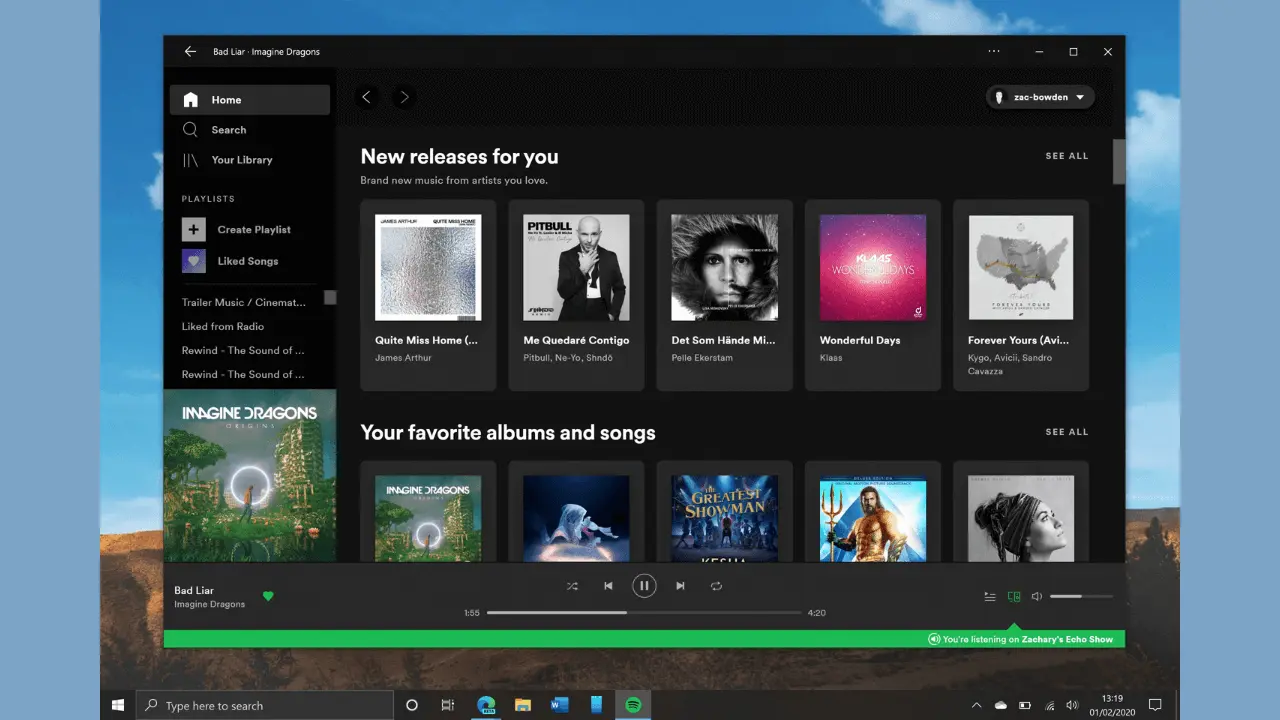
Task: Unlike Bad Liar with the green heart
Action: (x=268, y=596)
